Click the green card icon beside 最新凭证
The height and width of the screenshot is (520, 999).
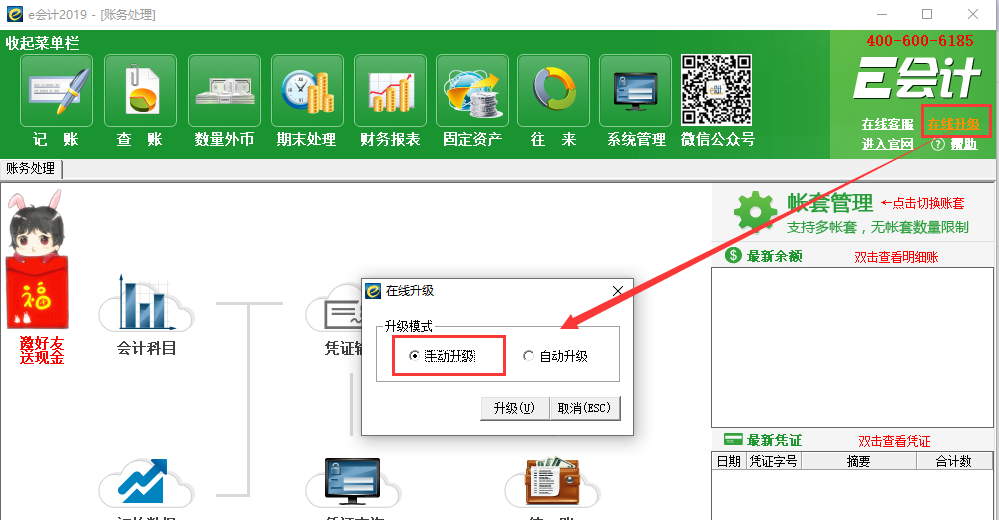(x=733, y=439)
